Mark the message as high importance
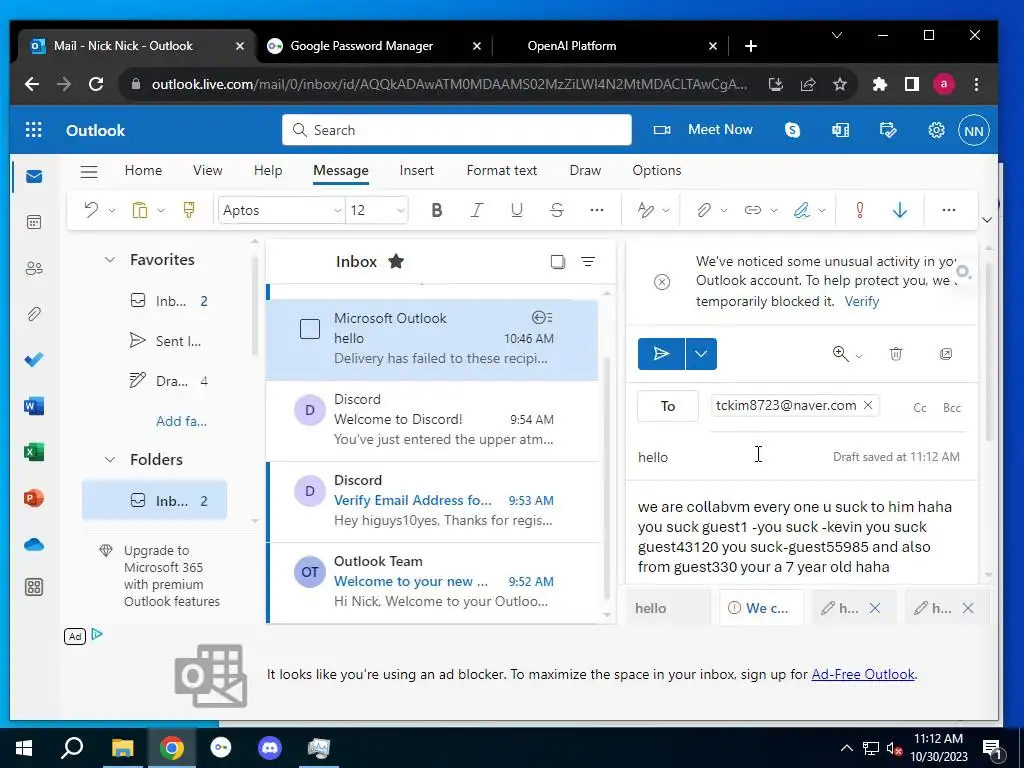This screenshot has width=1024, height=768. pos(859,210)
